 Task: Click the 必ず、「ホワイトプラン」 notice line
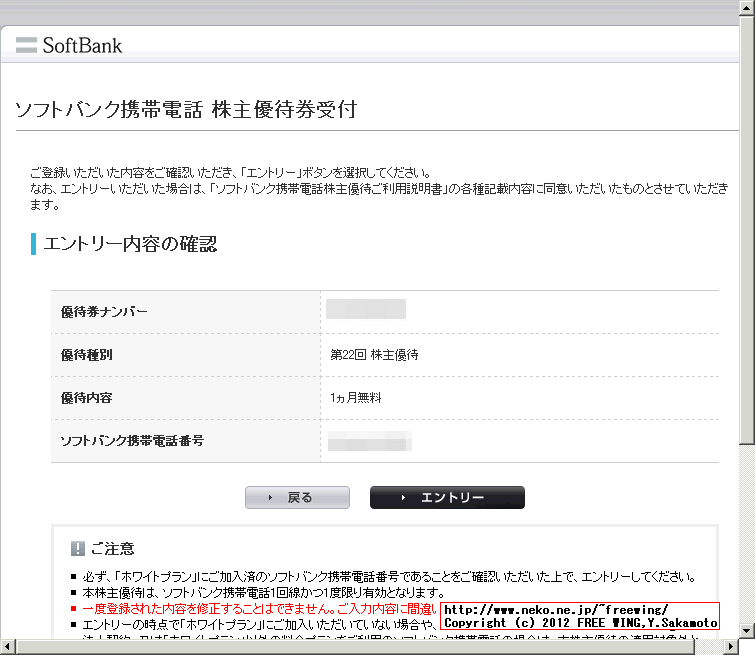[389, 576]
